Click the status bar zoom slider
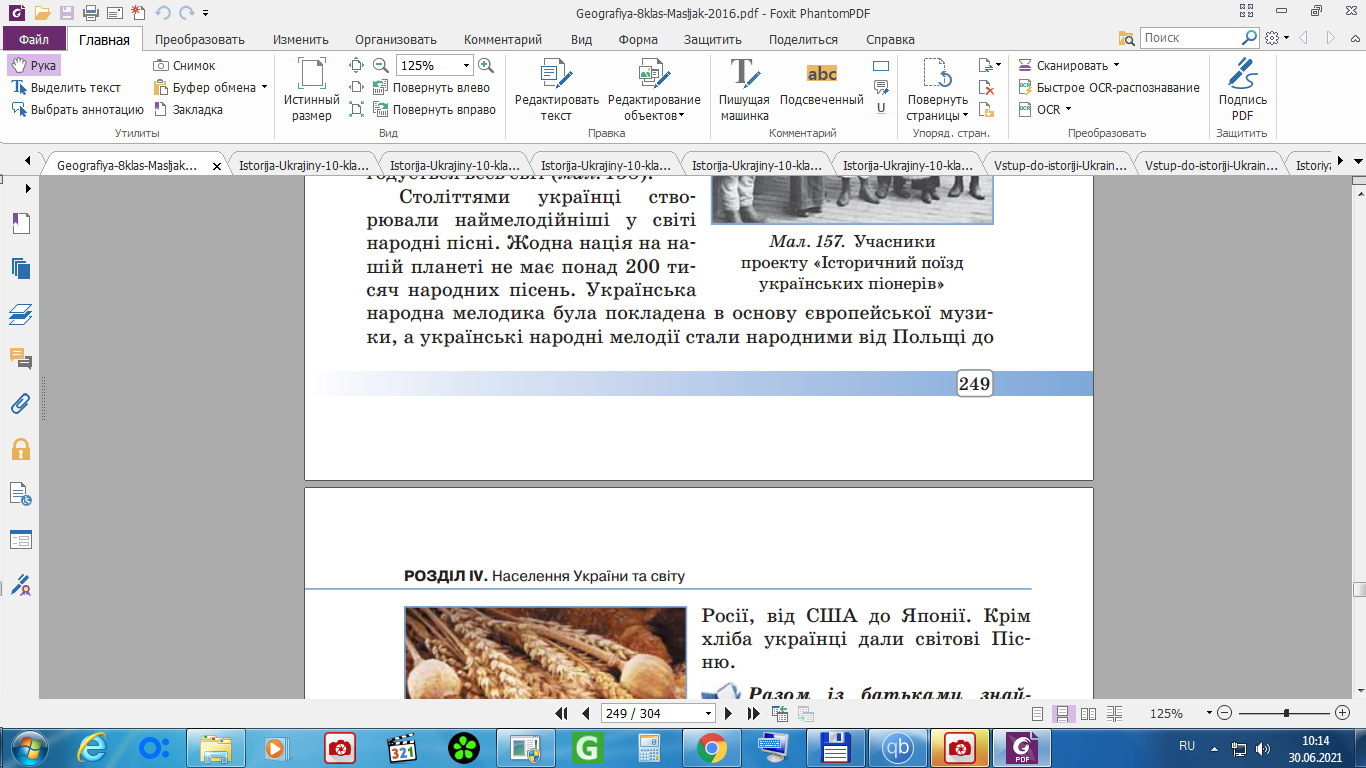 click(x=1286, y=714)
